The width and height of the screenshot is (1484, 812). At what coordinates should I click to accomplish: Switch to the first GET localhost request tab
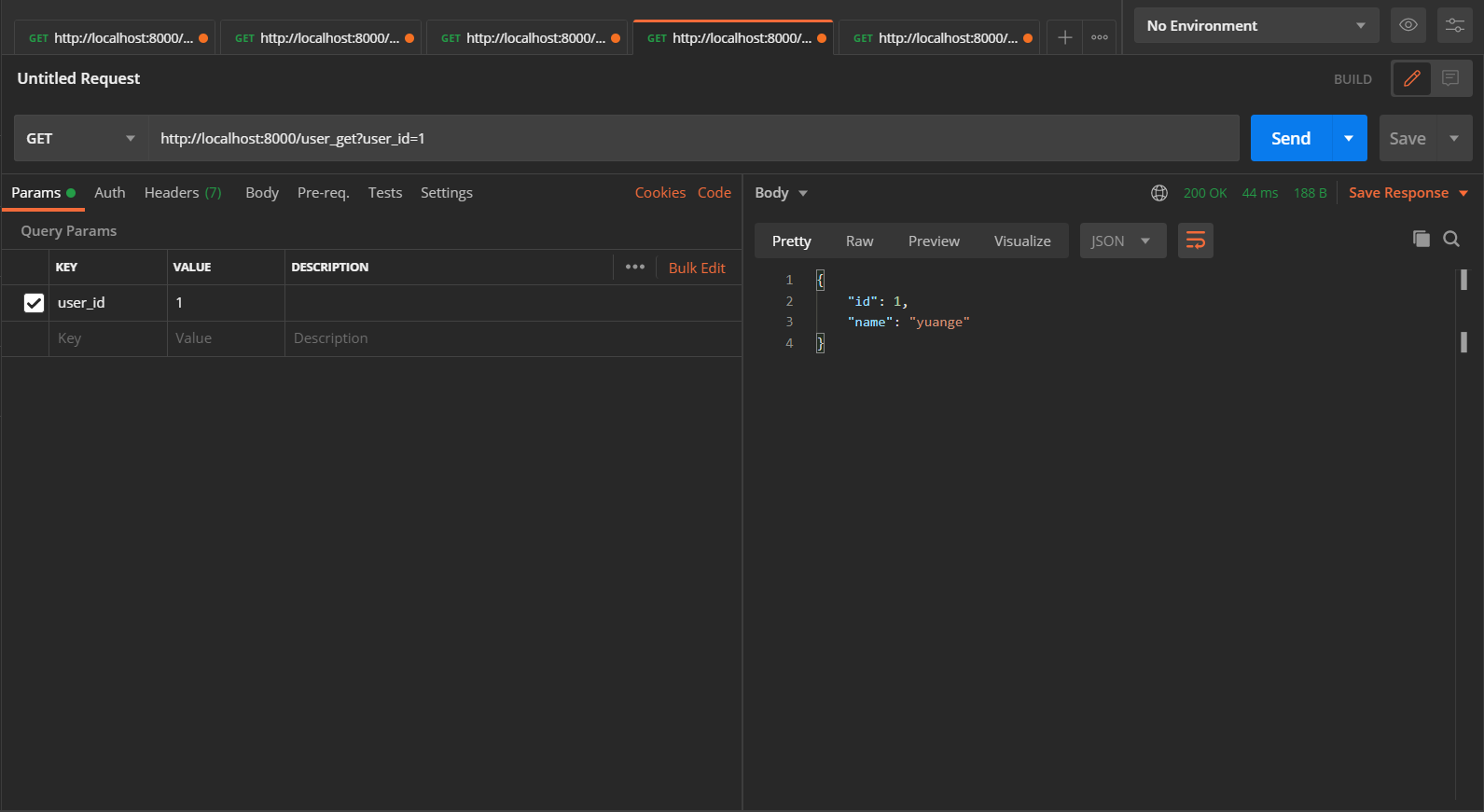(x=115, y=37)
